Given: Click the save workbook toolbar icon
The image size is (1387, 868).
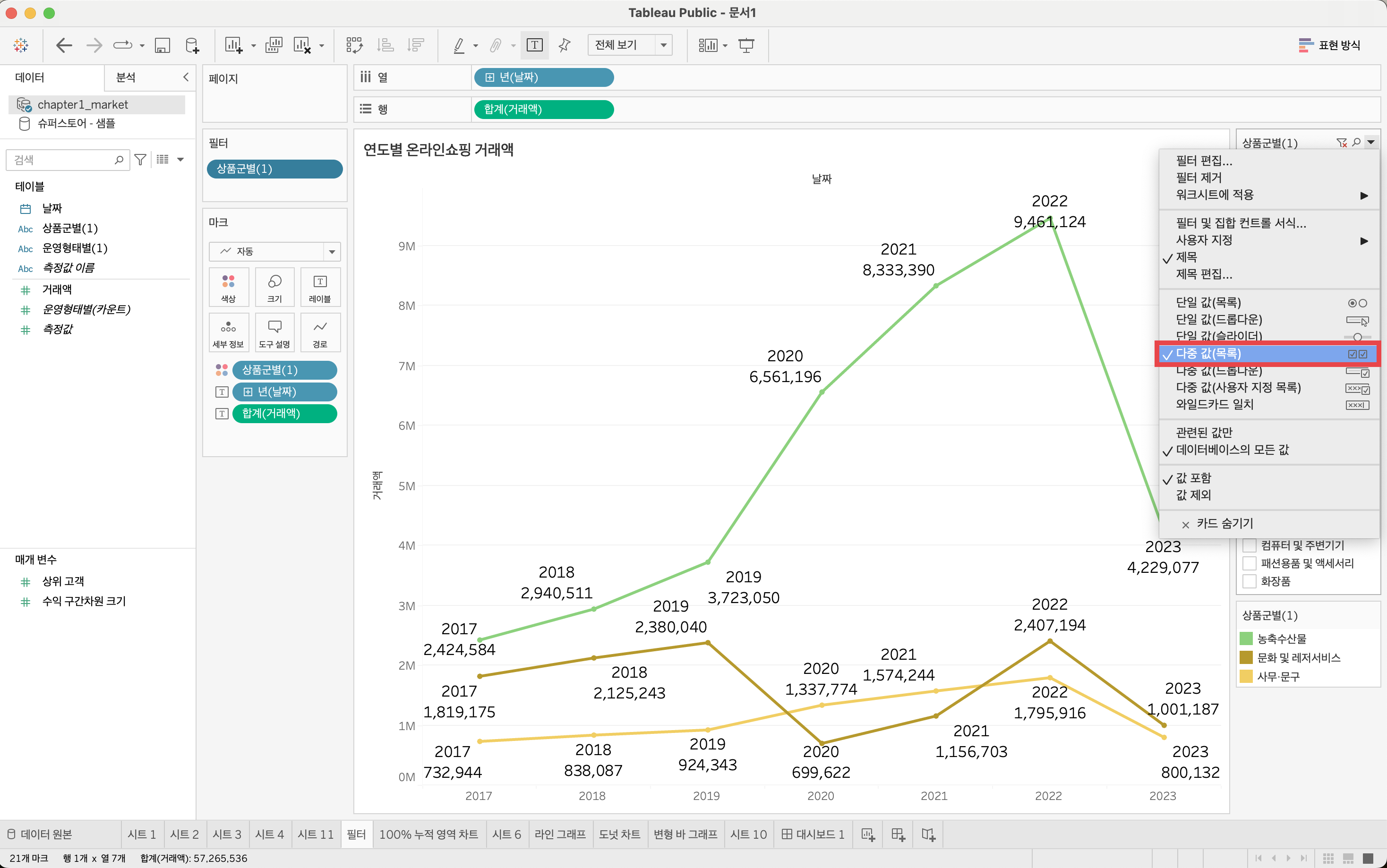Looking at the screenshot, I should tap(163, 45).
